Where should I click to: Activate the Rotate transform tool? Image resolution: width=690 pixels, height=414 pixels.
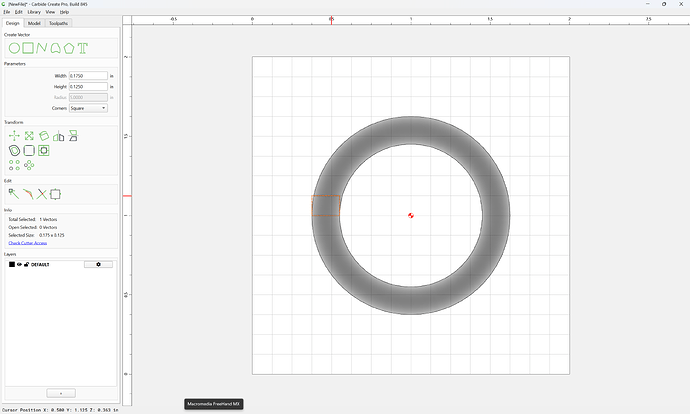pos(44,136)
